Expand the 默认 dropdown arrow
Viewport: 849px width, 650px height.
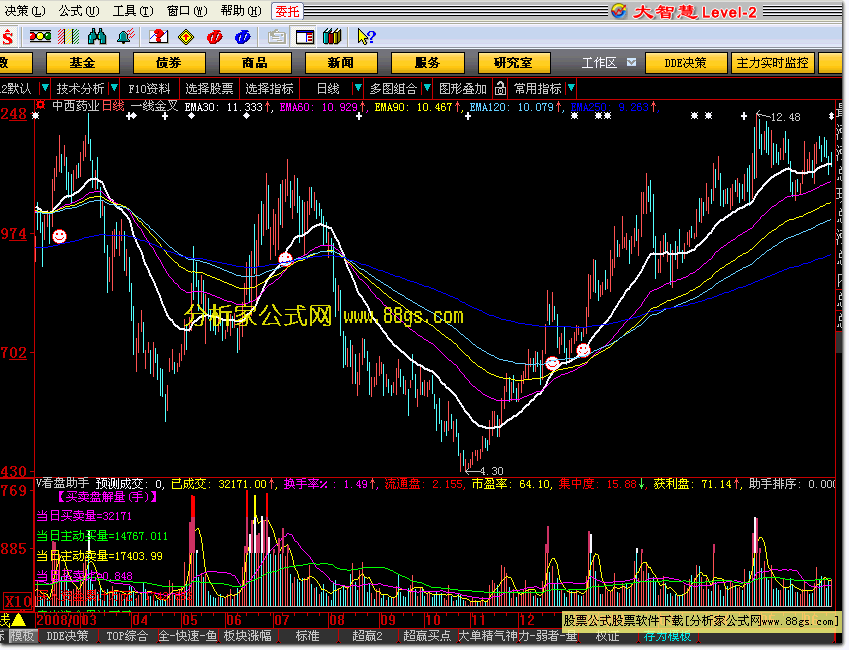pyautogui.click(x=45, y=88)
